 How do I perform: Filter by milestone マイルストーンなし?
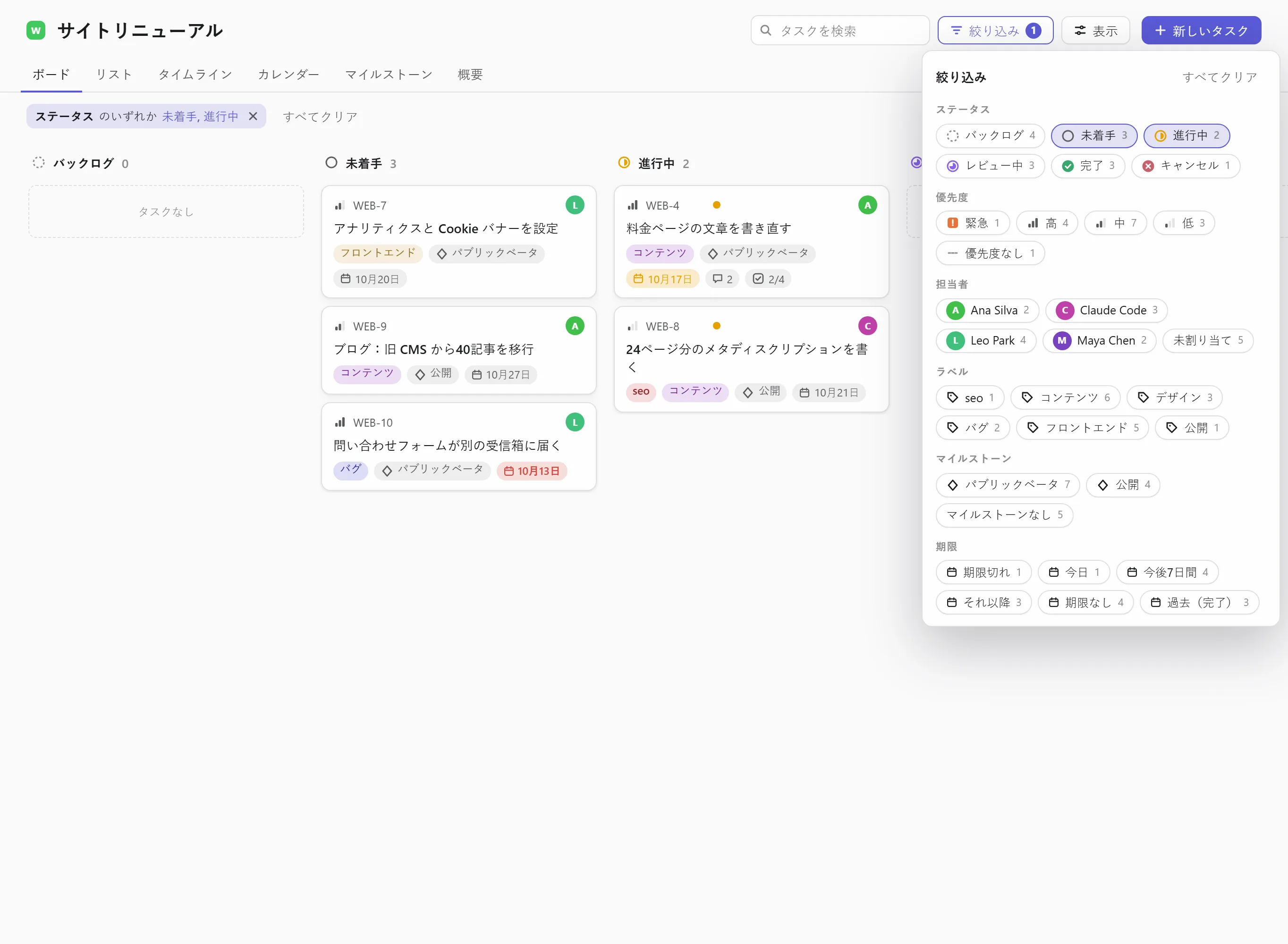[1004, 515]
